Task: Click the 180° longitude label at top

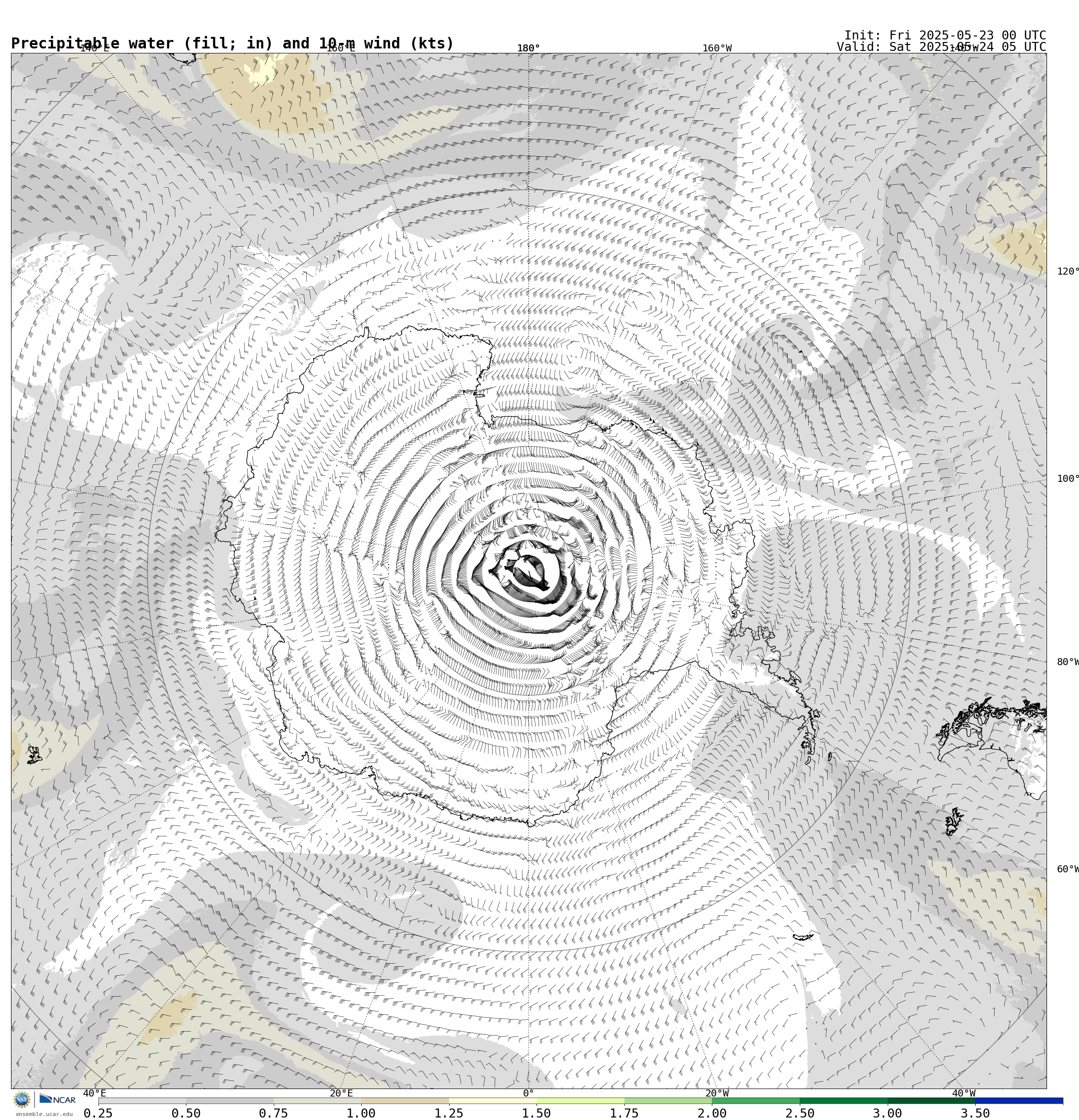Action: 529,48
